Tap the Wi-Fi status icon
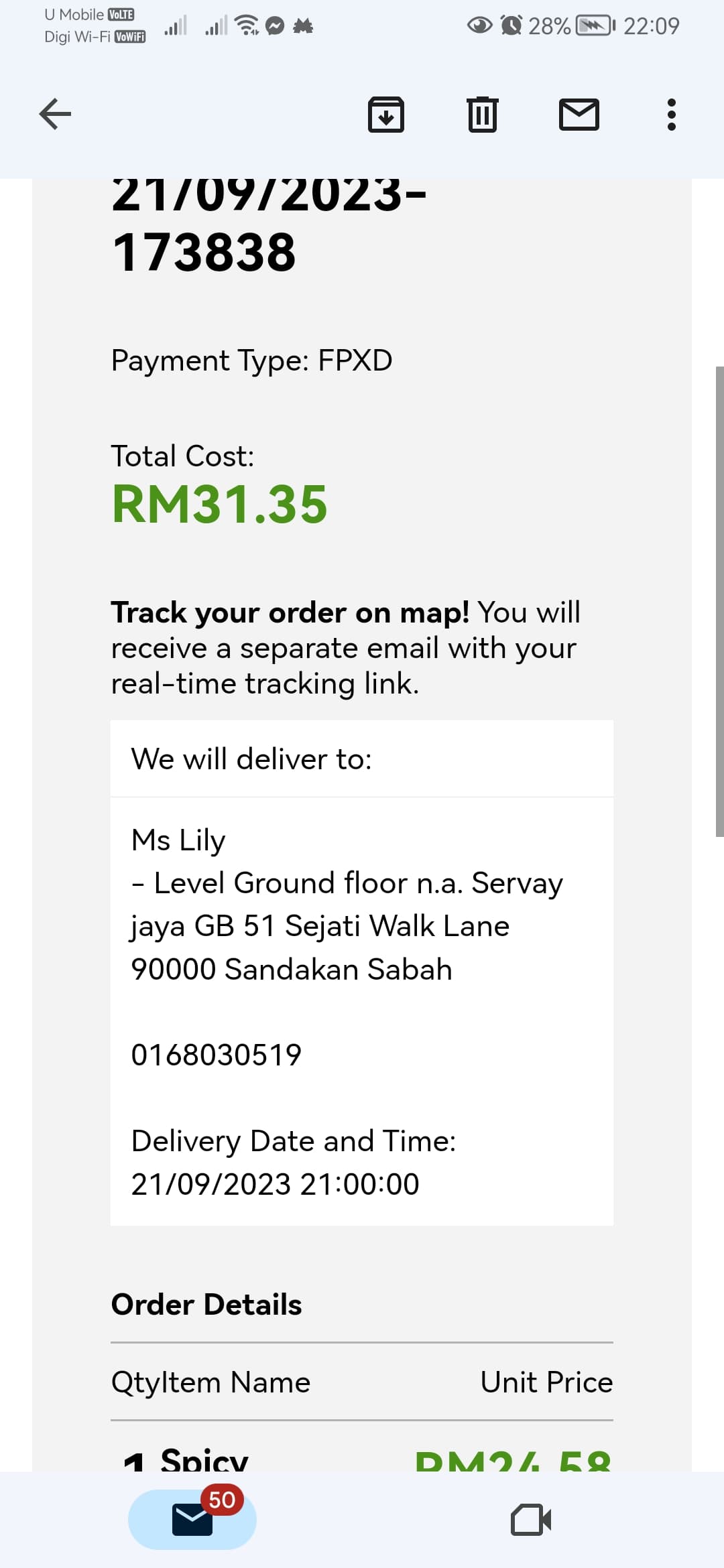The height and width of the screenshot is (1568, 724). coord(248,25)
